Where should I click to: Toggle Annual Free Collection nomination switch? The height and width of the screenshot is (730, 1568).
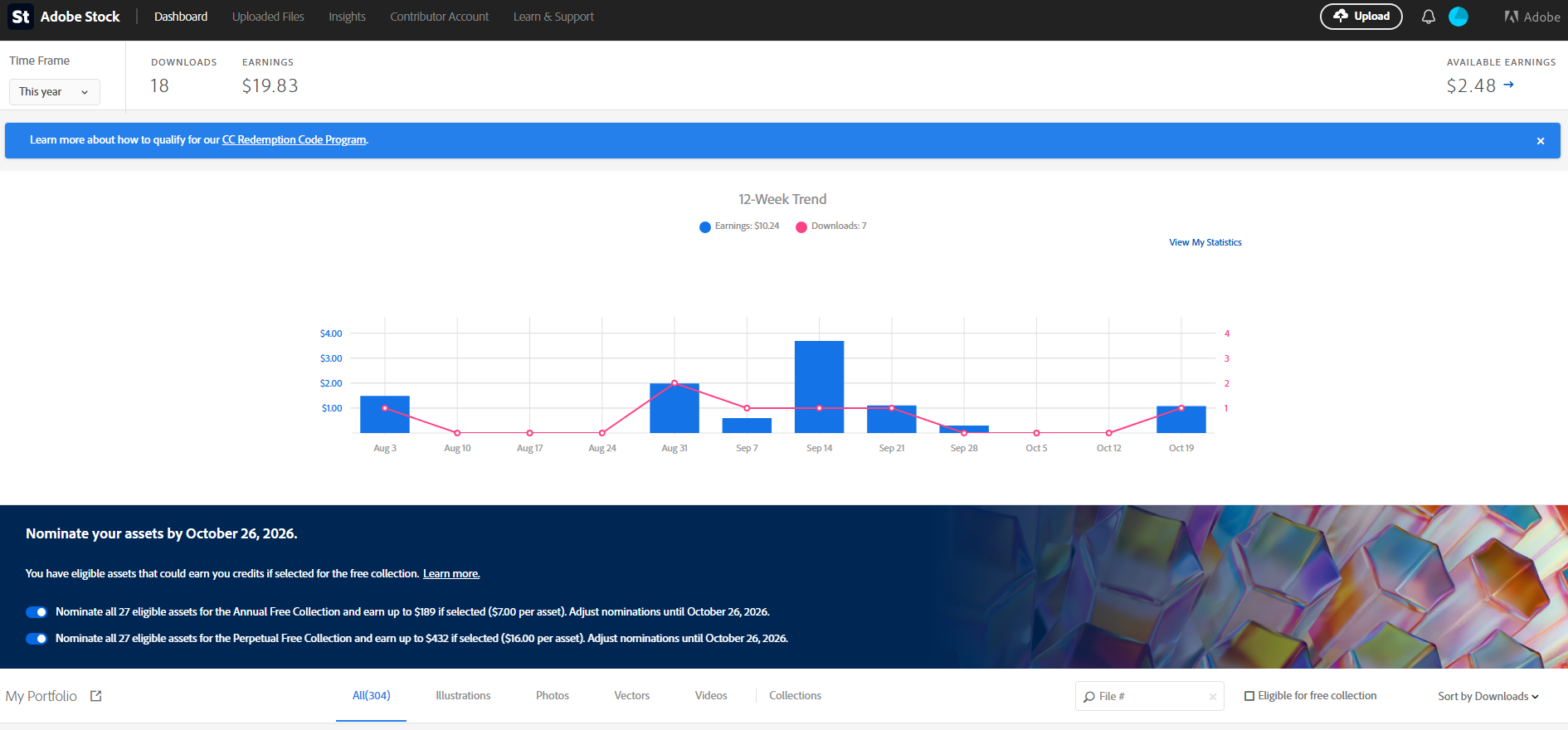click(x=37, y=612)
